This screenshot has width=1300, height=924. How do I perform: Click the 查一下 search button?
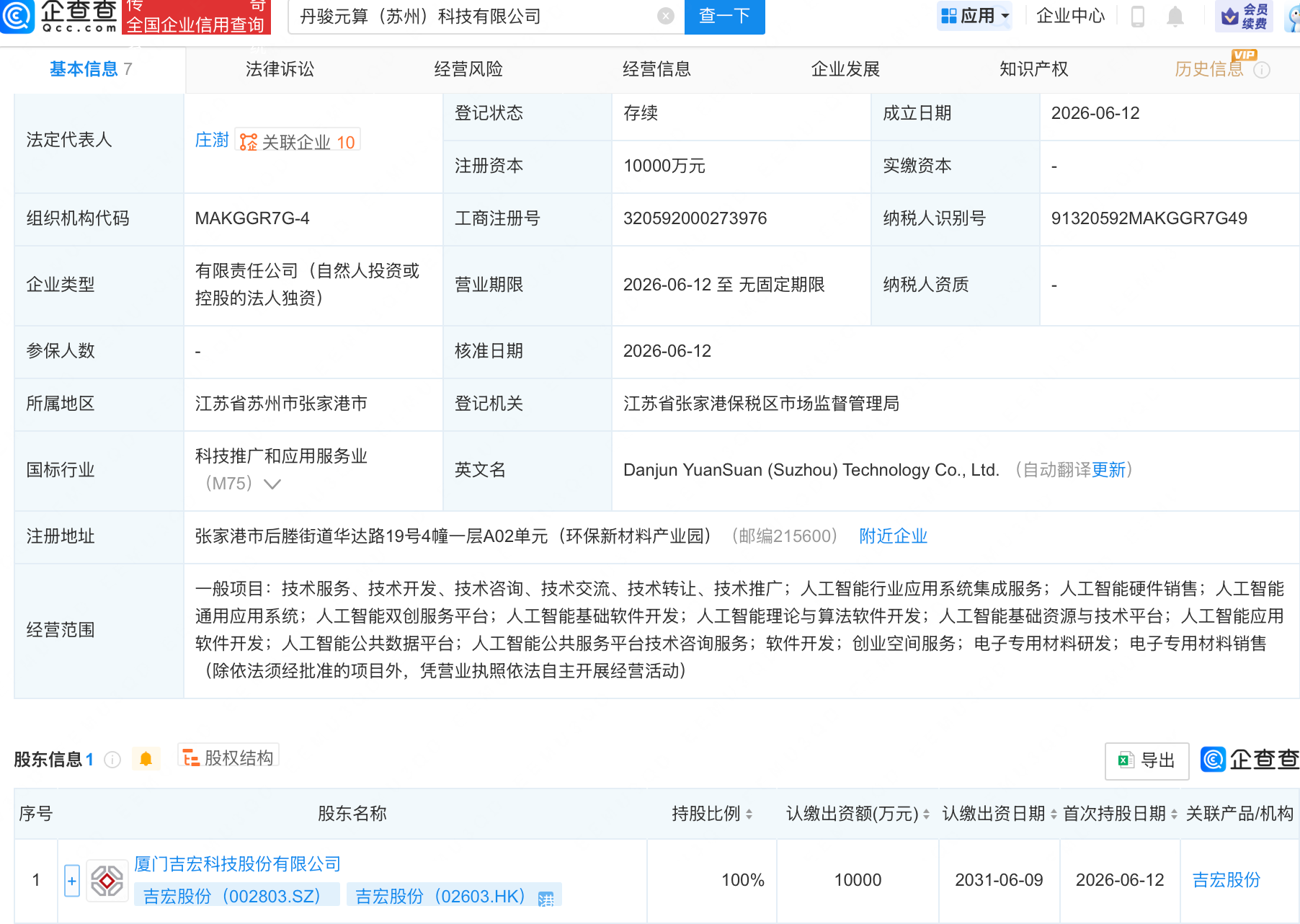[724, 16]
